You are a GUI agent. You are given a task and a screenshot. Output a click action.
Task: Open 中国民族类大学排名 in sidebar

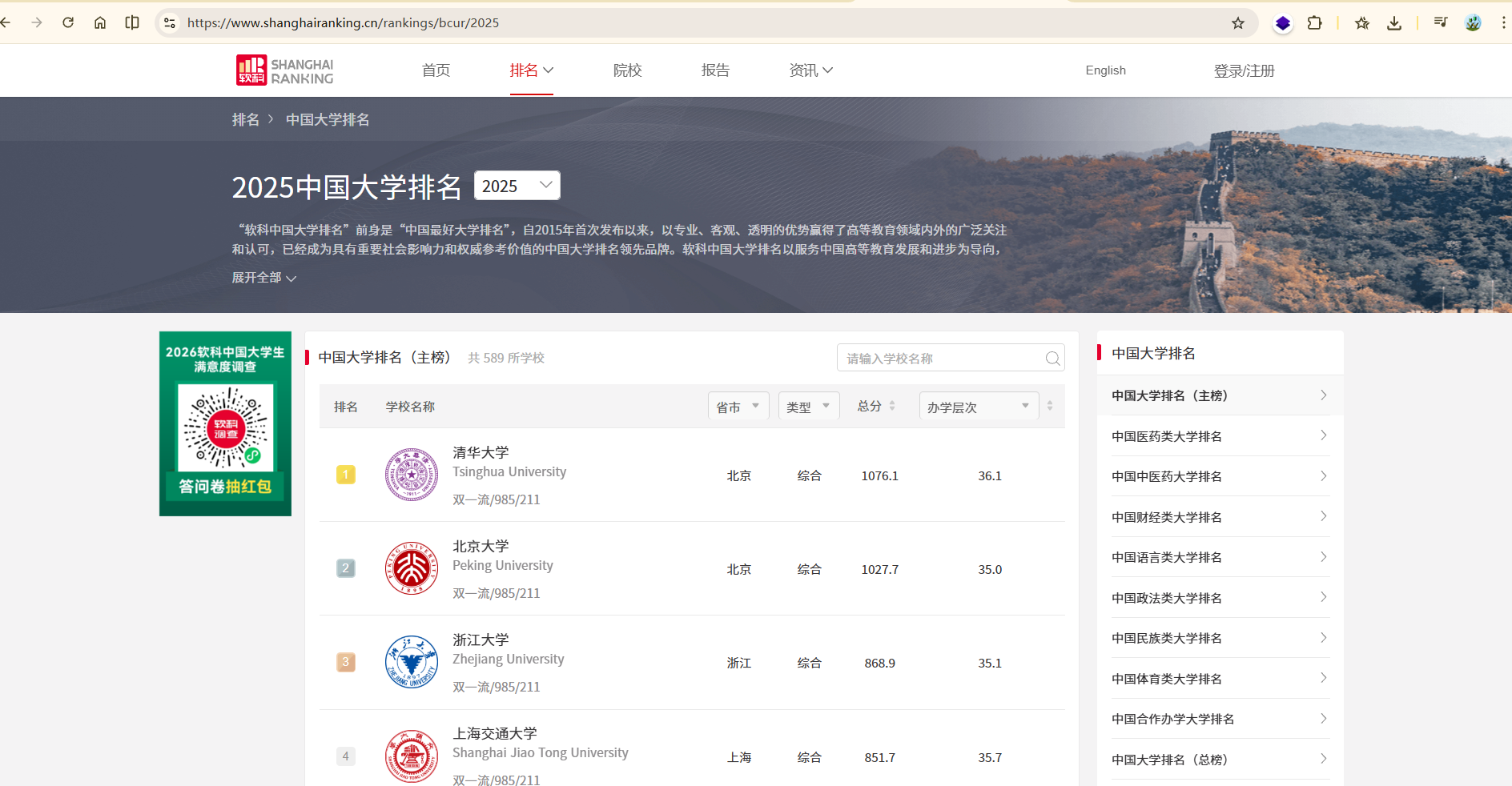[x=1220, y=638]
